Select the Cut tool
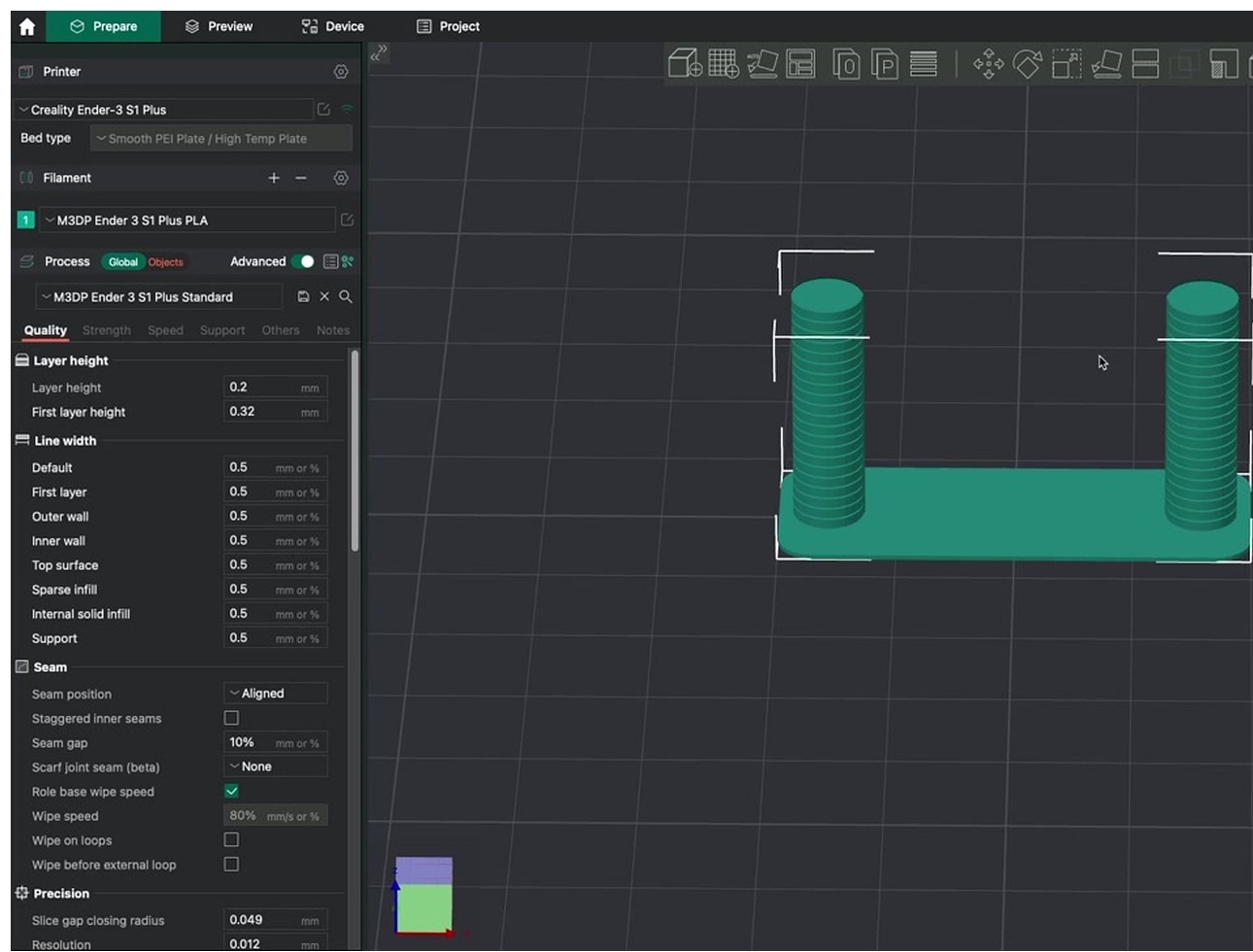1253x952 pixels. pyautogui.click(x=1146, y=64)
